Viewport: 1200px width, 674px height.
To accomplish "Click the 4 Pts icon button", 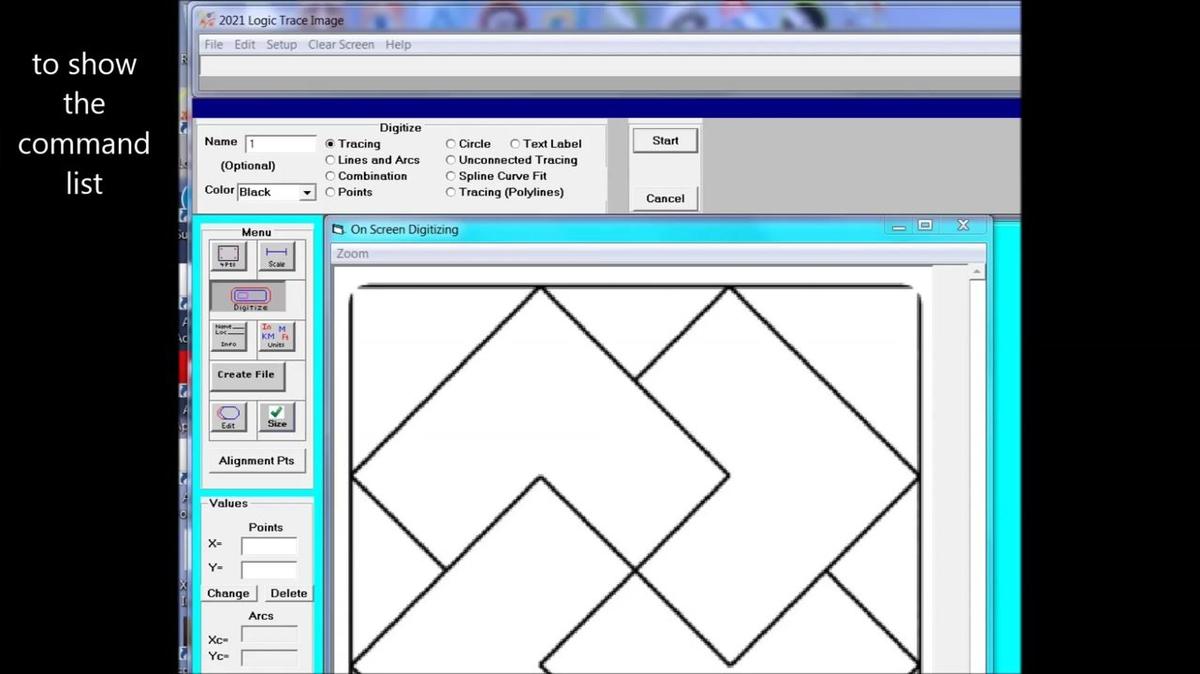I will [x=229, y=256].
